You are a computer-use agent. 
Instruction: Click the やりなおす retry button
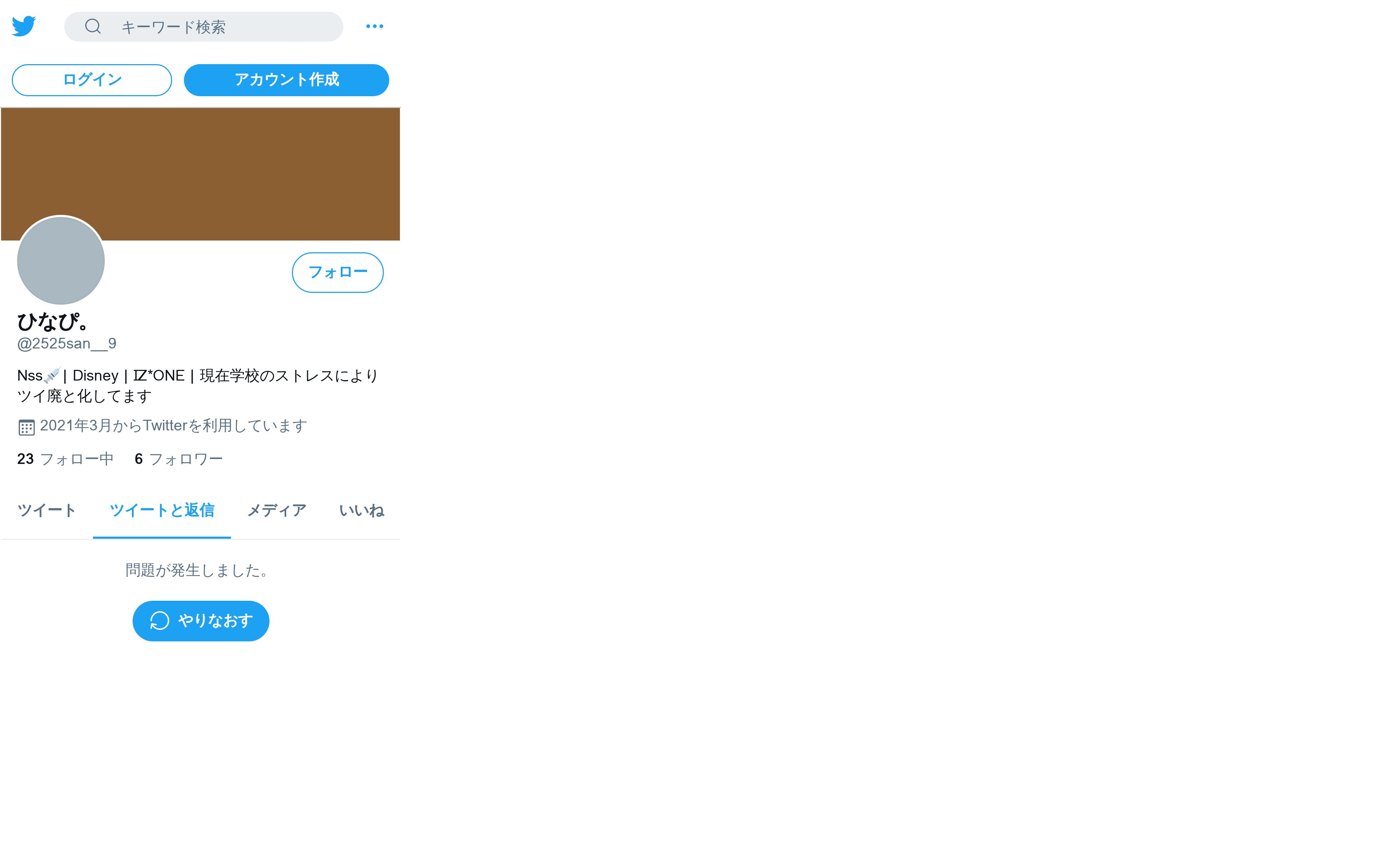[201, 621]
